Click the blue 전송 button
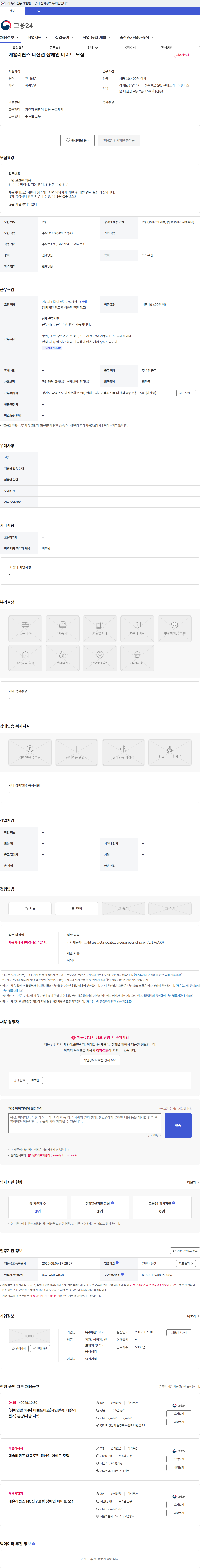Image resolution: width=200 pixels, height=1568 pixels. (x=178, y=1125)
